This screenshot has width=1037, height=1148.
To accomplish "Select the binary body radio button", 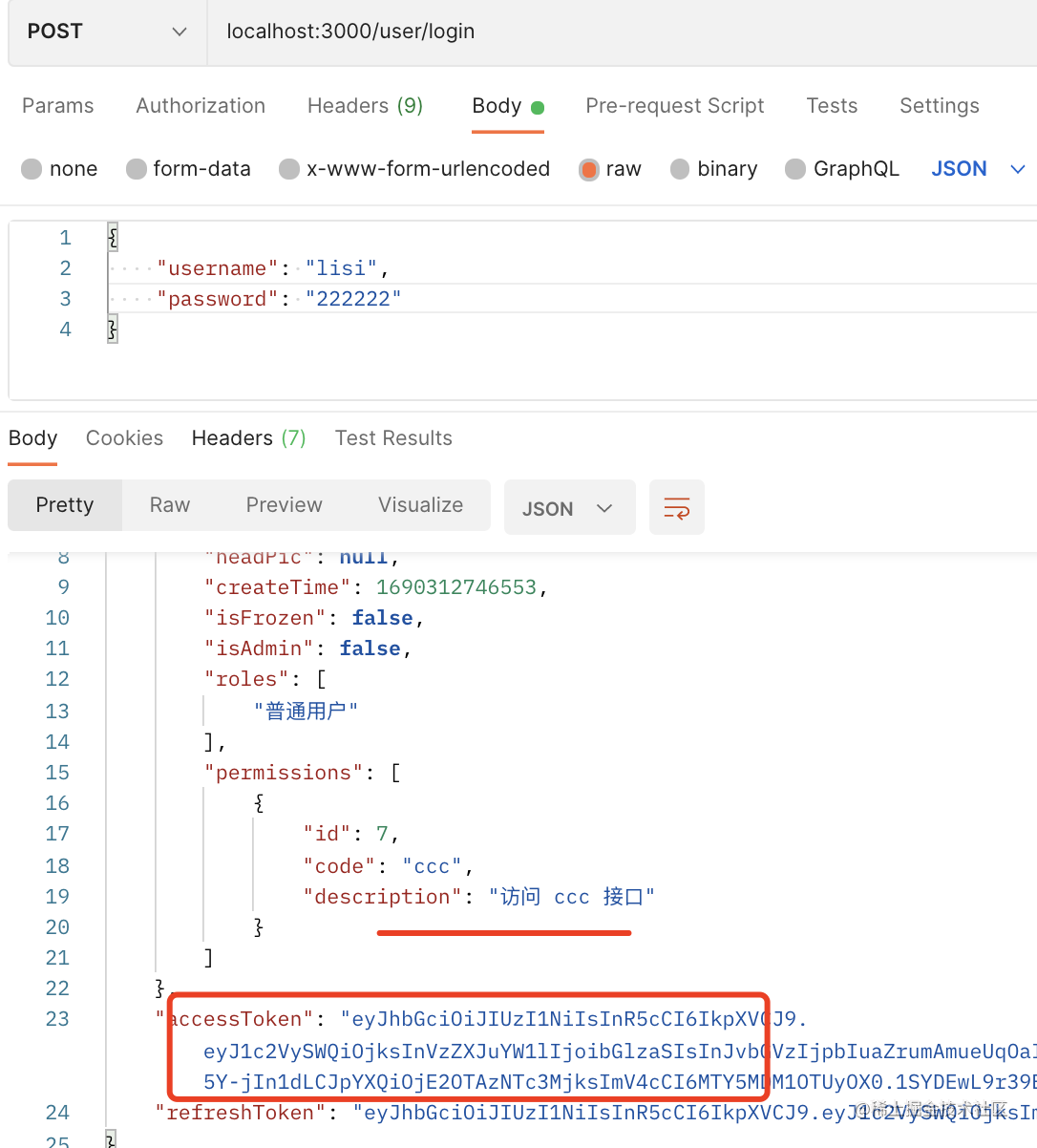I will pyautogui.click(x=680, y=169).
